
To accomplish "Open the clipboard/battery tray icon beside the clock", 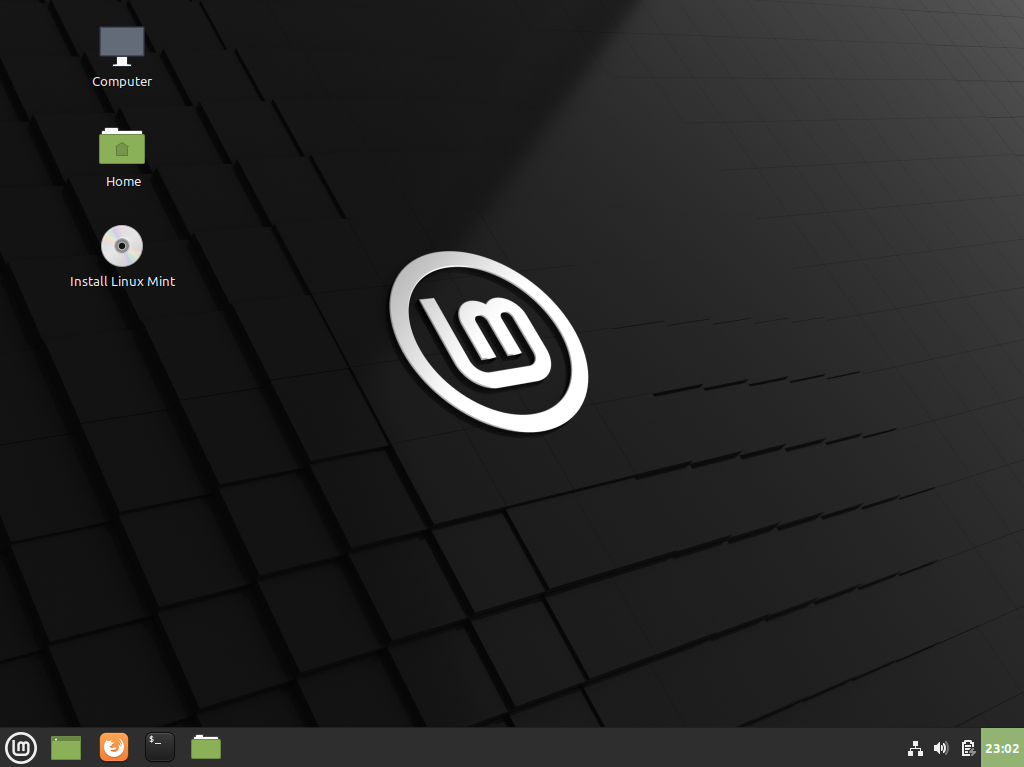I will (968, 748).
